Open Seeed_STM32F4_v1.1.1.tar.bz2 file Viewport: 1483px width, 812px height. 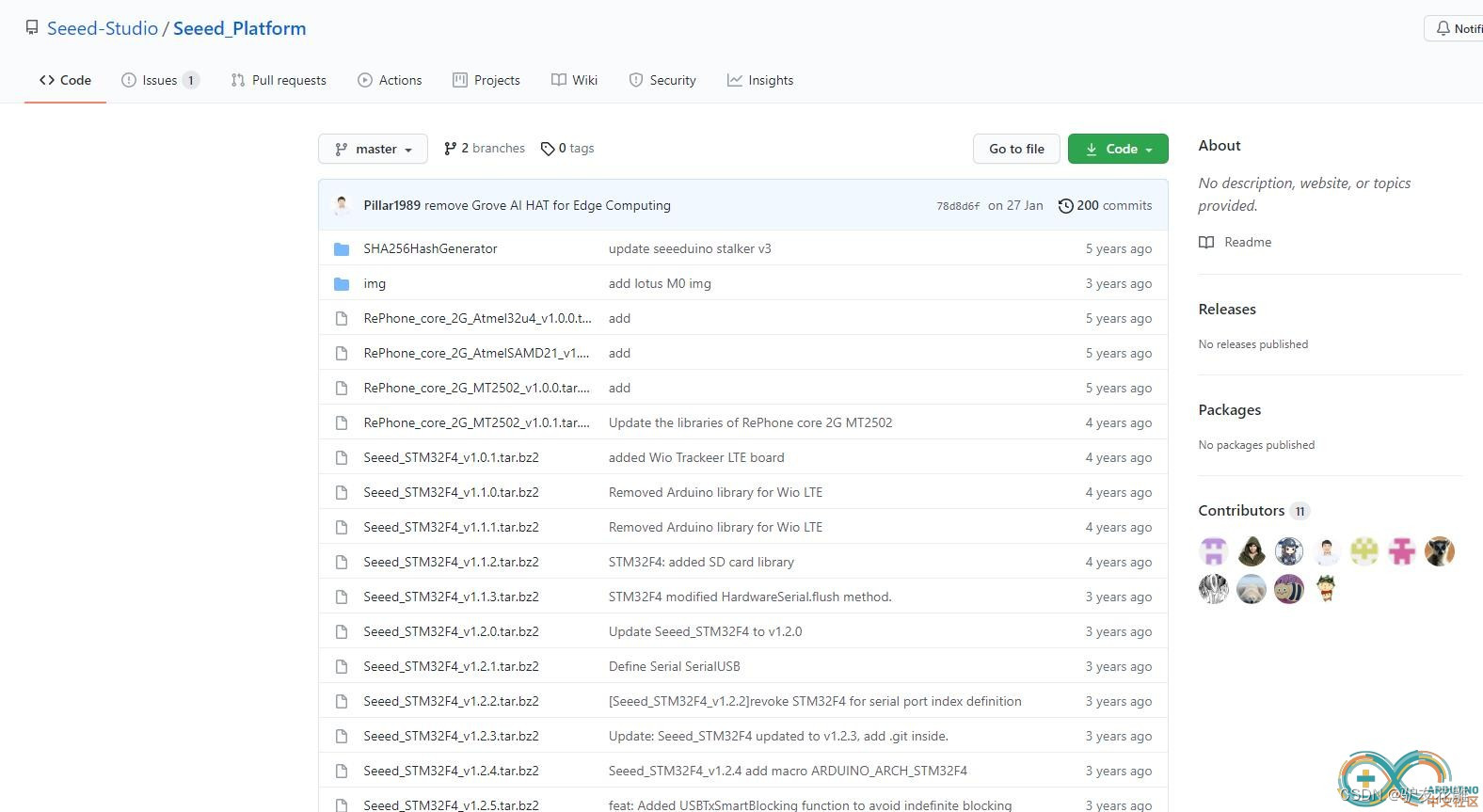click(x=451, y=527)
